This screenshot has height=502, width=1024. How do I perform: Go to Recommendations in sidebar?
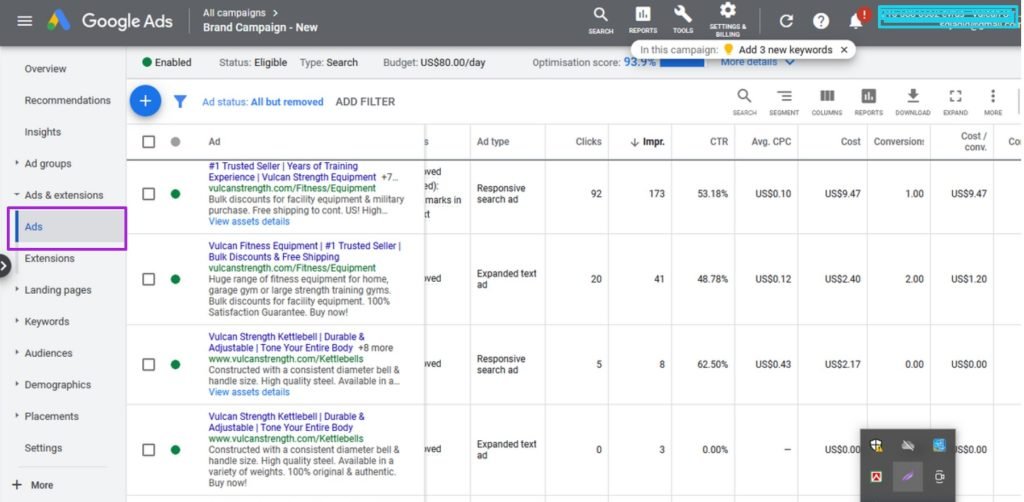[x=67, y=101]
